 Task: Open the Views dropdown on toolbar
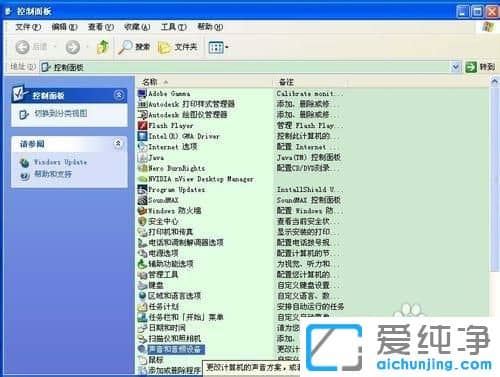[218, 48]
